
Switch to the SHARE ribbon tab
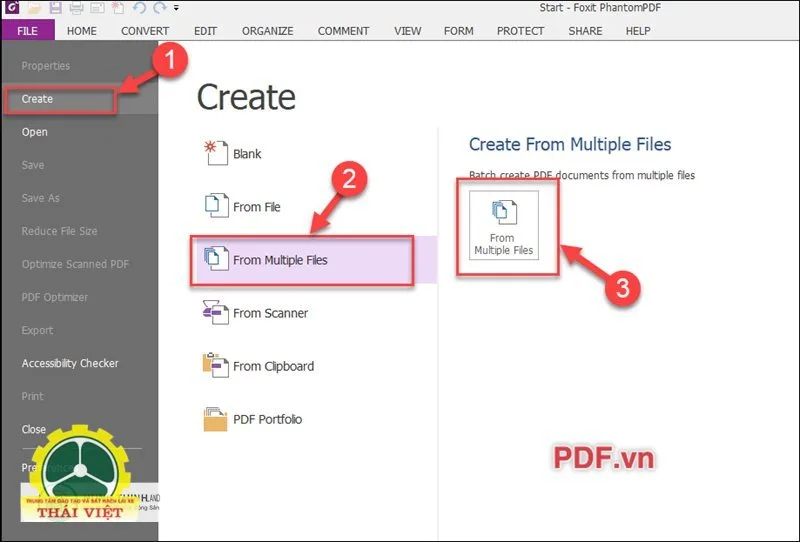point(585,31)
